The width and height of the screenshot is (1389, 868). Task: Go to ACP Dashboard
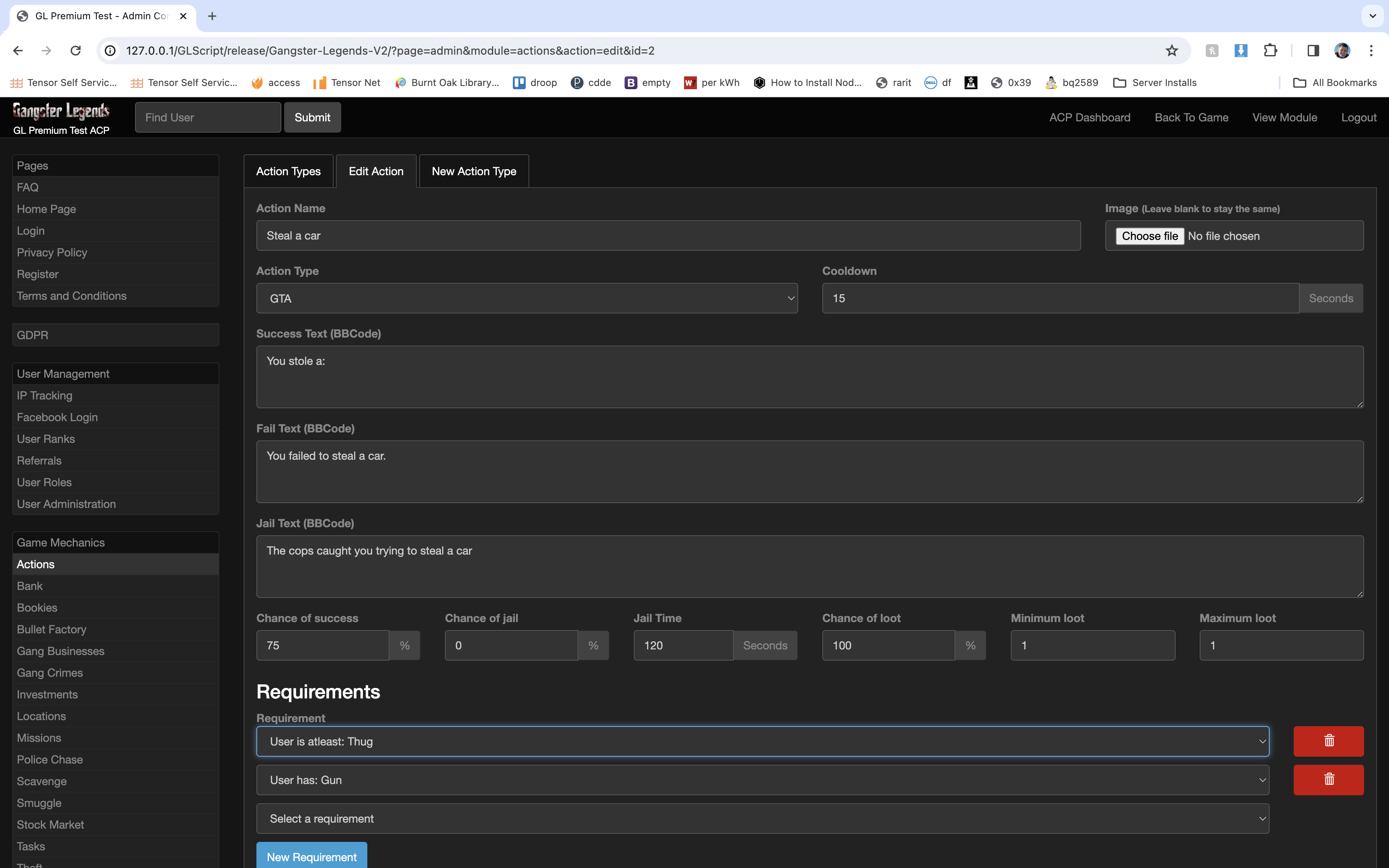point(1090,117)
